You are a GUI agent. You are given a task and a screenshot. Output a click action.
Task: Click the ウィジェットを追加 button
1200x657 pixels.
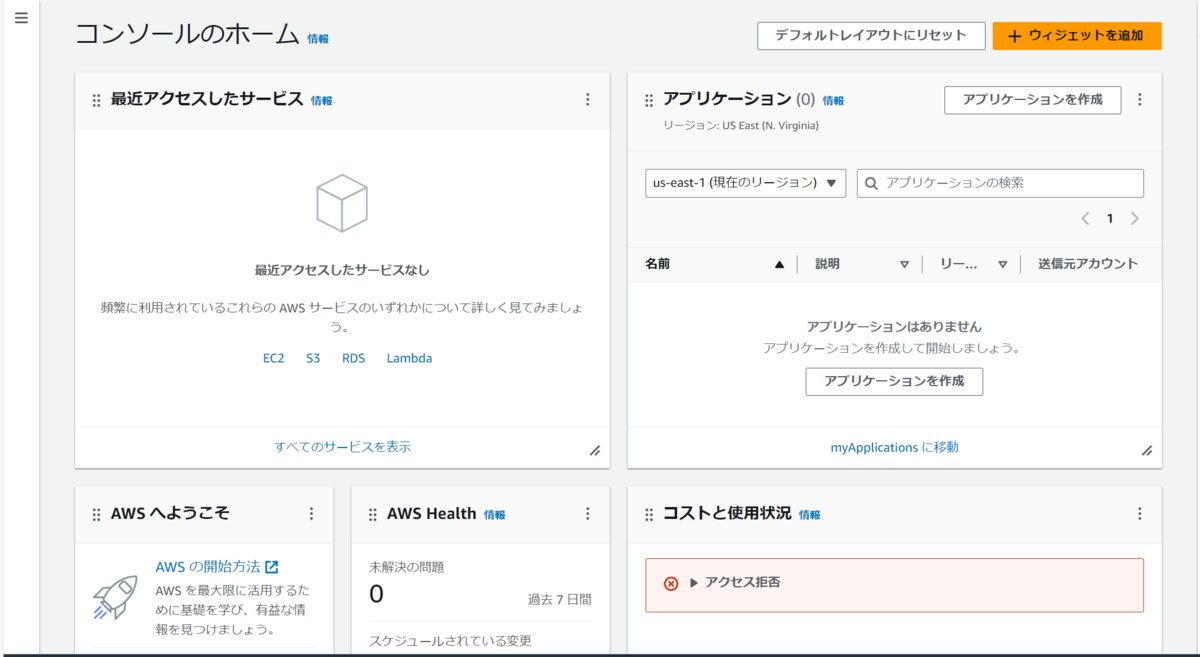1076,36
